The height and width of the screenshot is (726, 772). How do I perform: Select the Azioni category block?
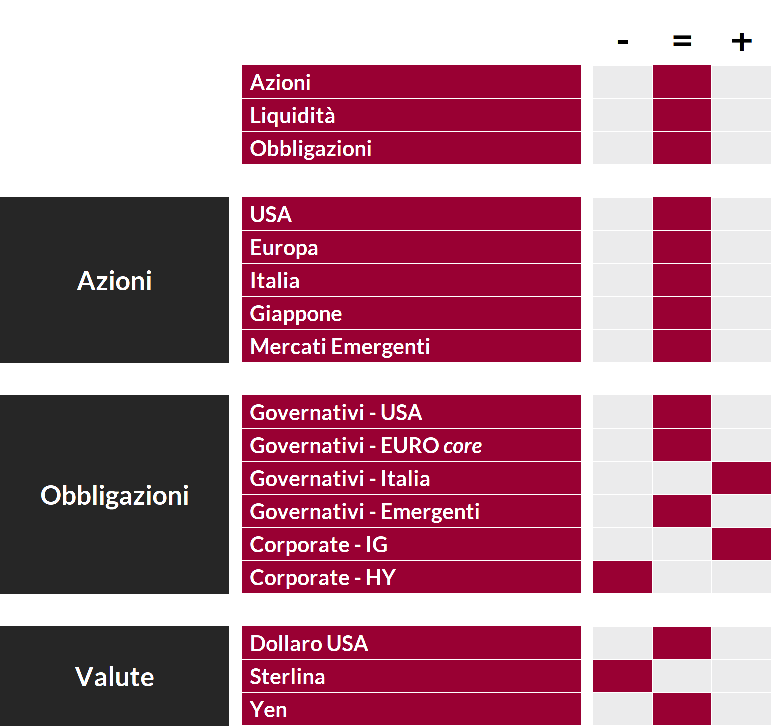tap(115, 280)
